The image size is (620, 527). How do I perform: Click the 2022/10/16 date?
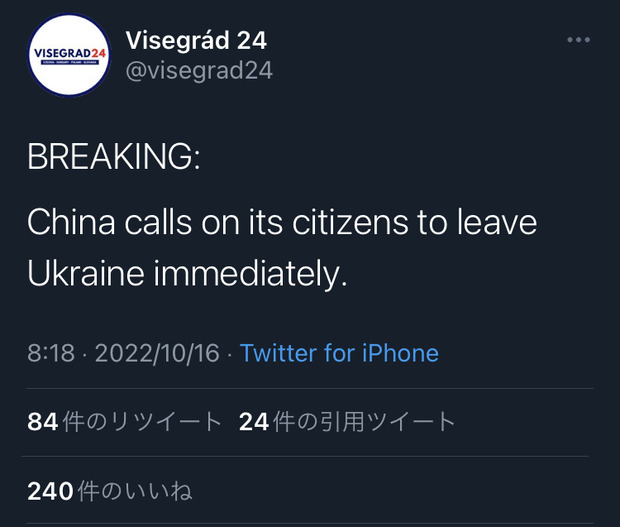click(x=157, y=353)
